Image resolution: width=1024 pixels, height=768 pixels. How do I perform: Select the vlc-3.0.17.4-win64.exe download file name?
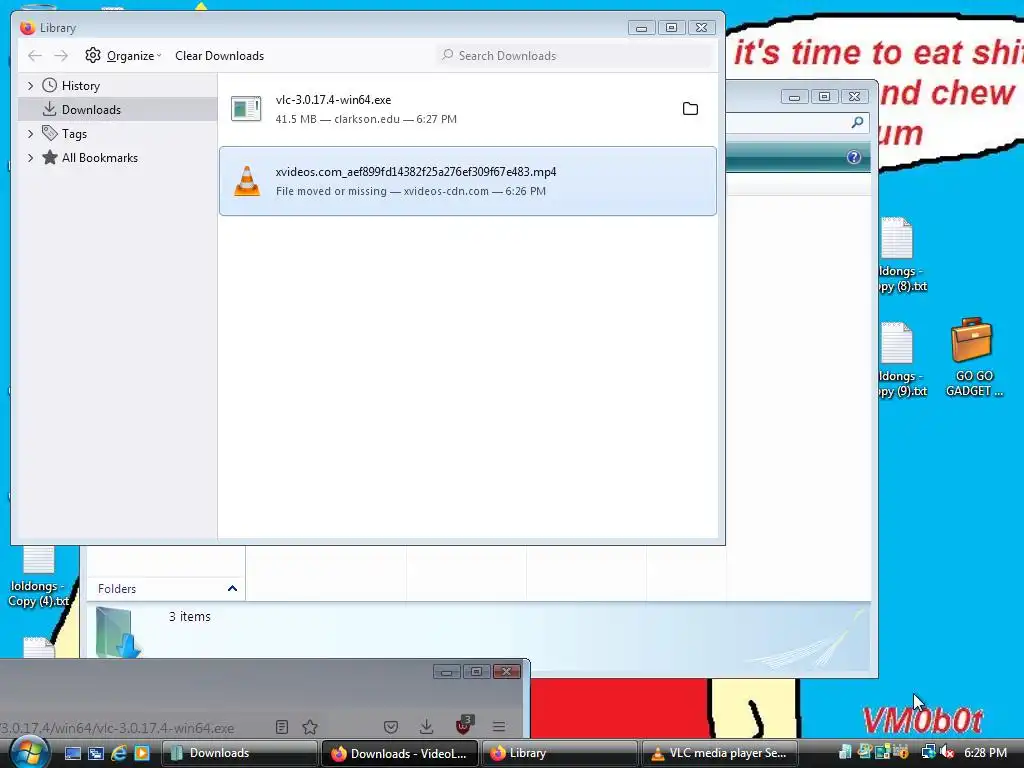click(333, 100)
